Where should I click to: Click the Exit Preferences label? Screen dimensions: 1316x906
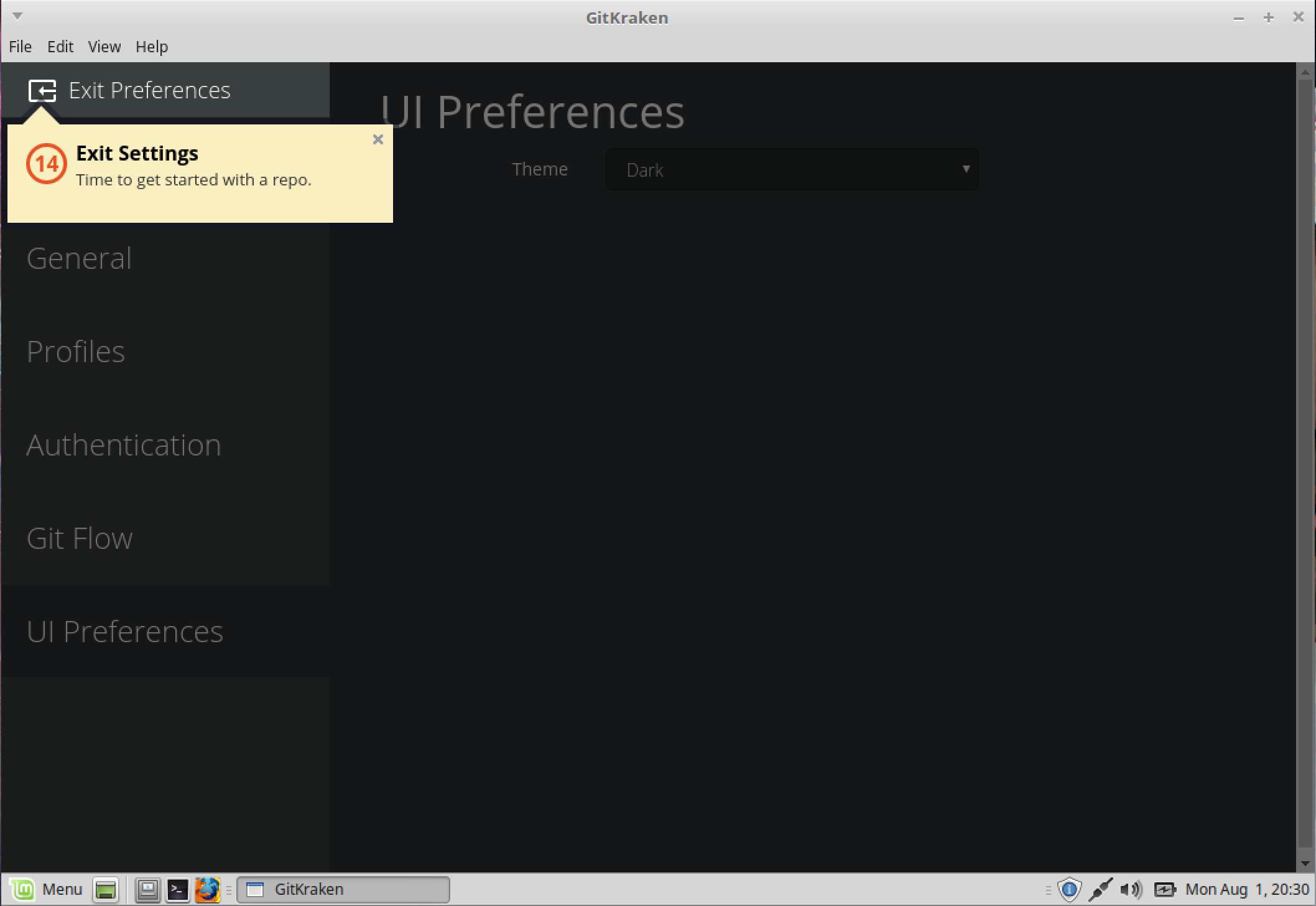pyautogui.click(x=149, y=91)
